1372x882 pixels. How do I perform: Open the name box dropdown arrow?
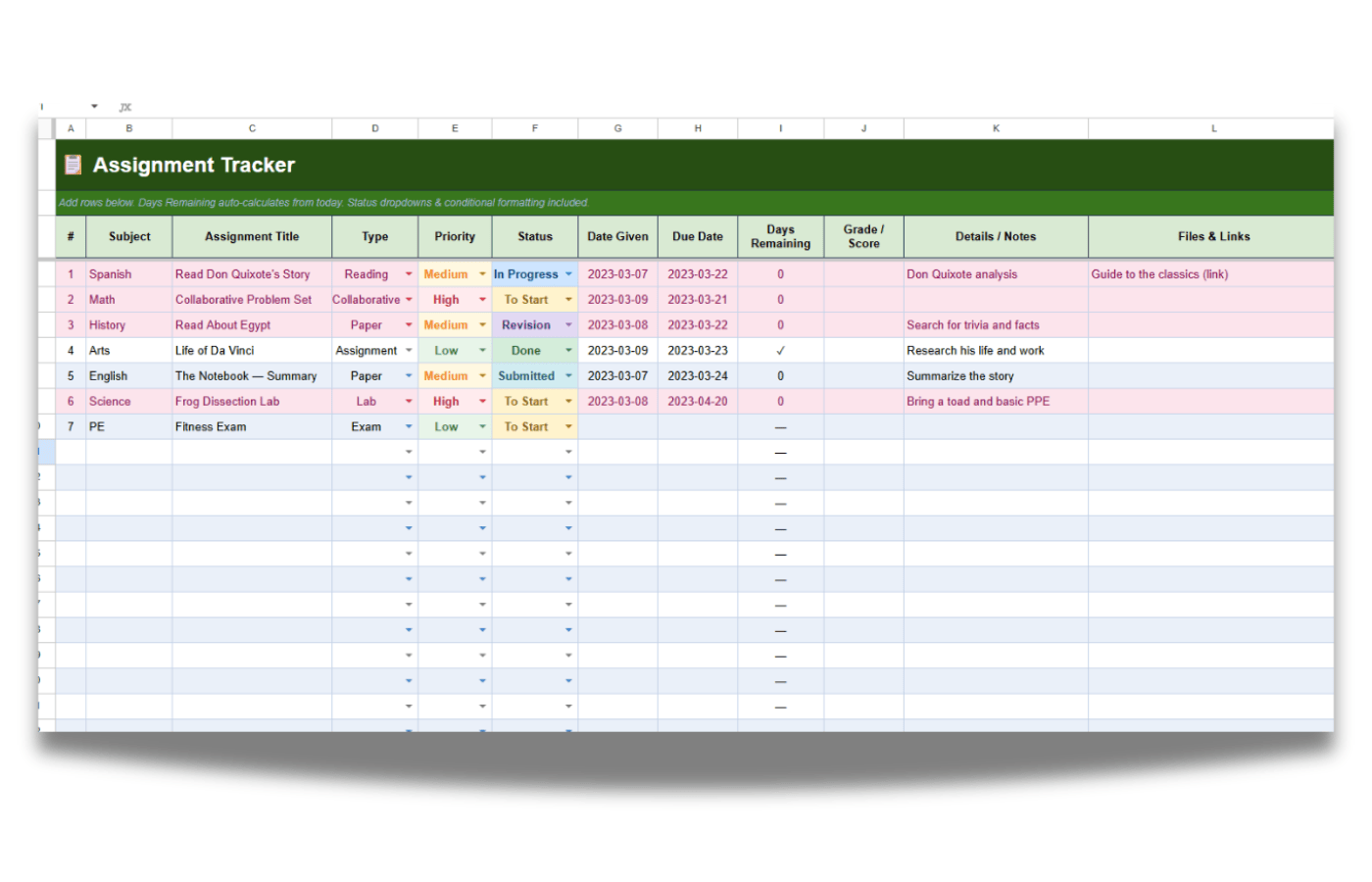tap(94, 106)
